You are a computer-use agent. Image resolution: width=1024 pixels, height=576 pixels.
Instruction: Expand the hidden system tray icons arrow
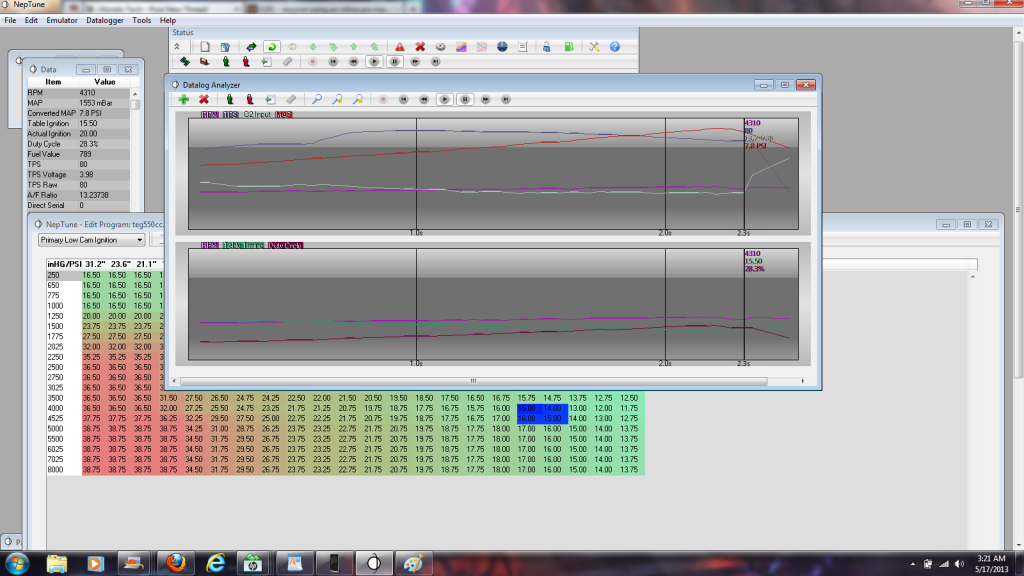(918, 562)
